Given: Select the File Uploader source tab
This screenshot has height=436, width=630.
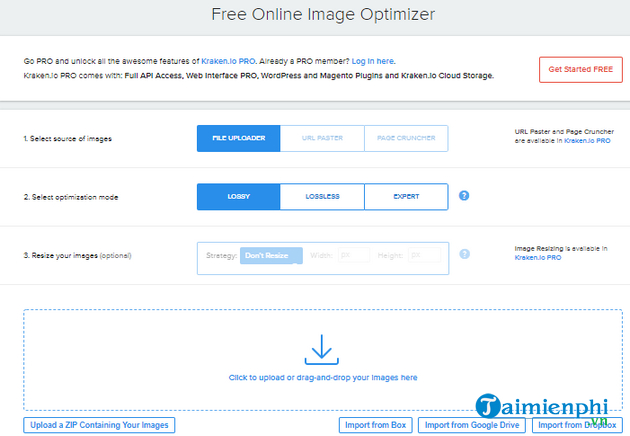Looking at the screenshot, I should coord(239,138).
